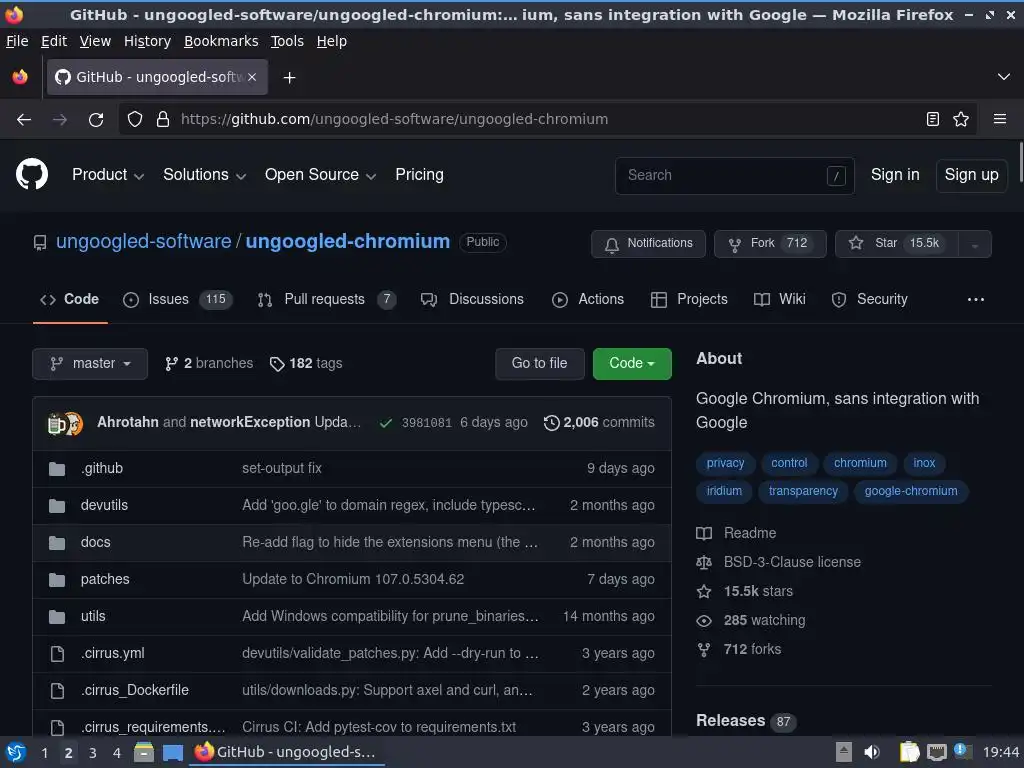Switch to the Pull requests tab
The height and width of the screenshot is (768, 1024).
pos(327,299)
